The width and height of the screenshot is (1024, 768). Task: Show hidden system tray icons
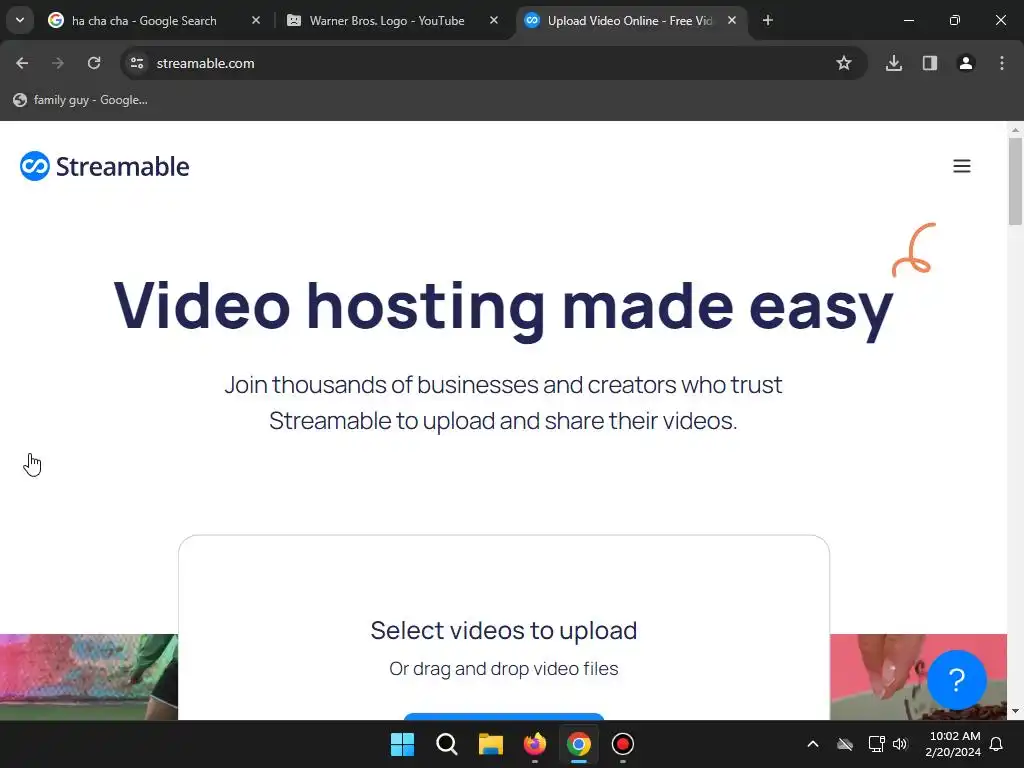(813, 744)
